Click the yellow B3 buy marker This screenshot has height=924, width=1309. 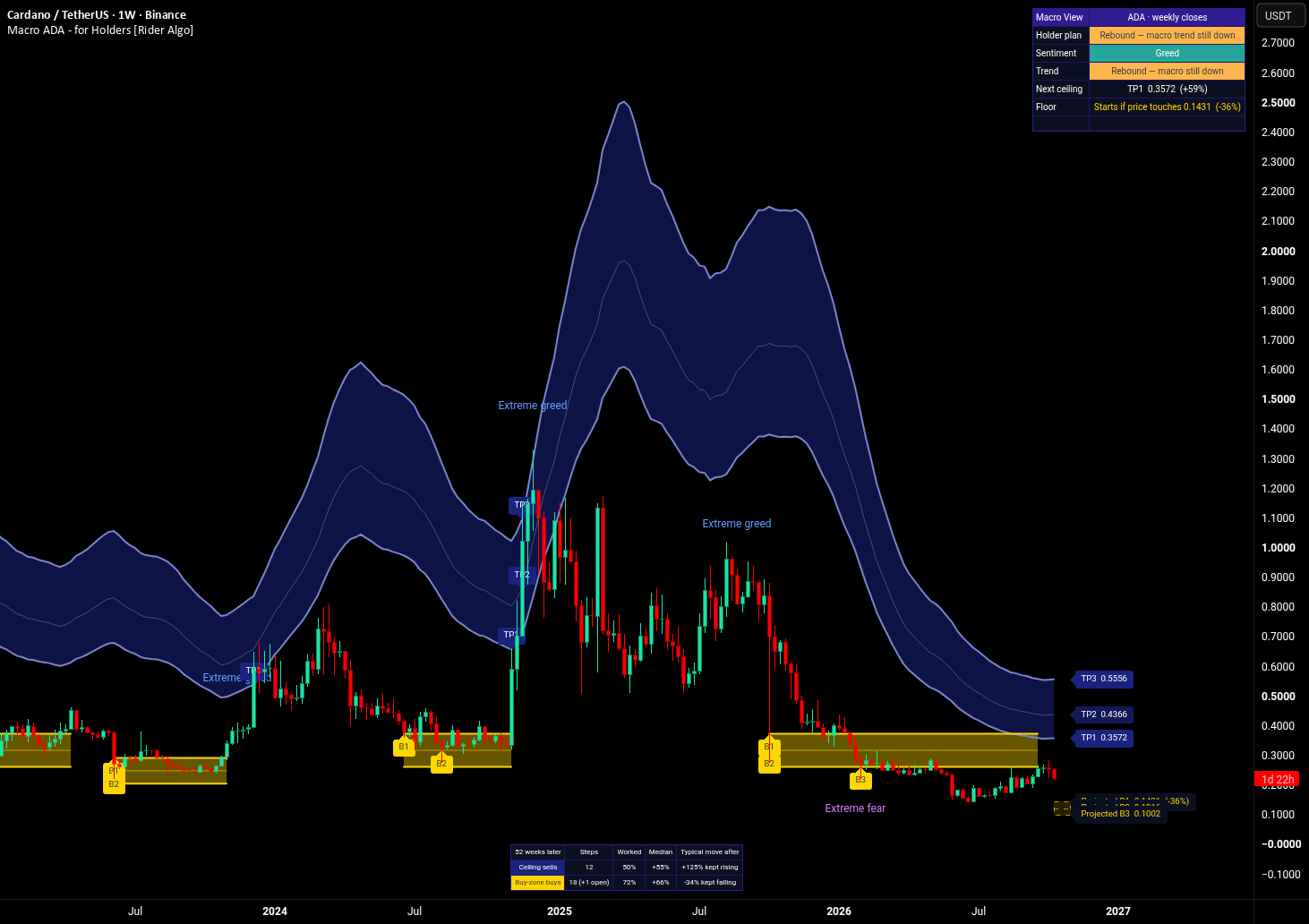coord(860,779)
